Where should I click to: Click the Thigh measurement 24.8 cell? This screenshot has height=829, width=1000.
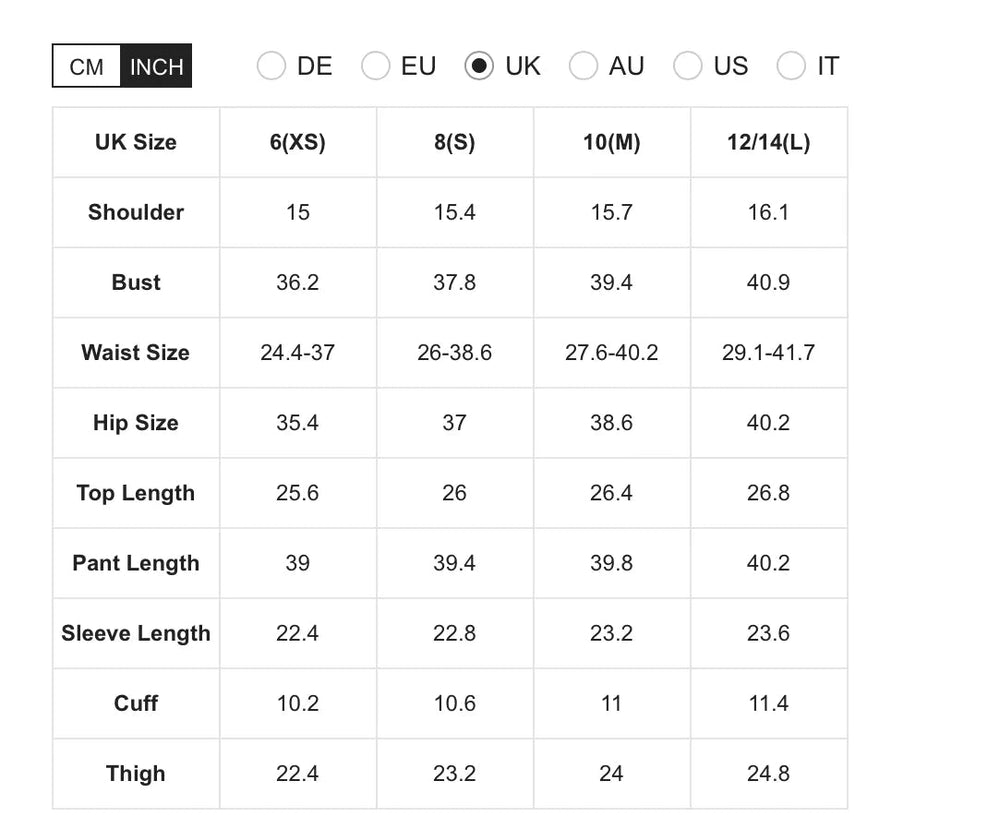(768, 773)
